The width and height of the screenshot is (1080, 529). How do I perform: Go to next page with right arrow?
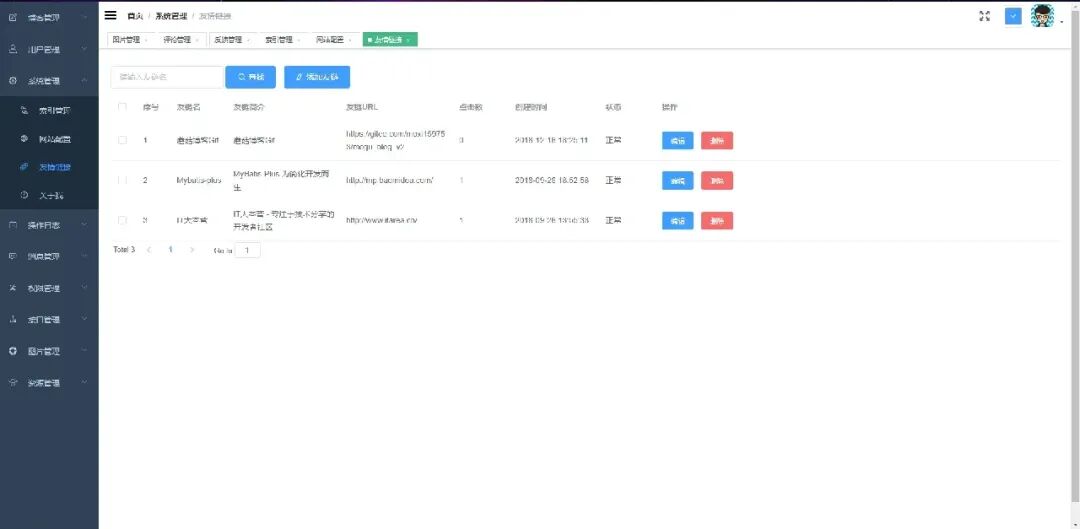click(192, 249)
